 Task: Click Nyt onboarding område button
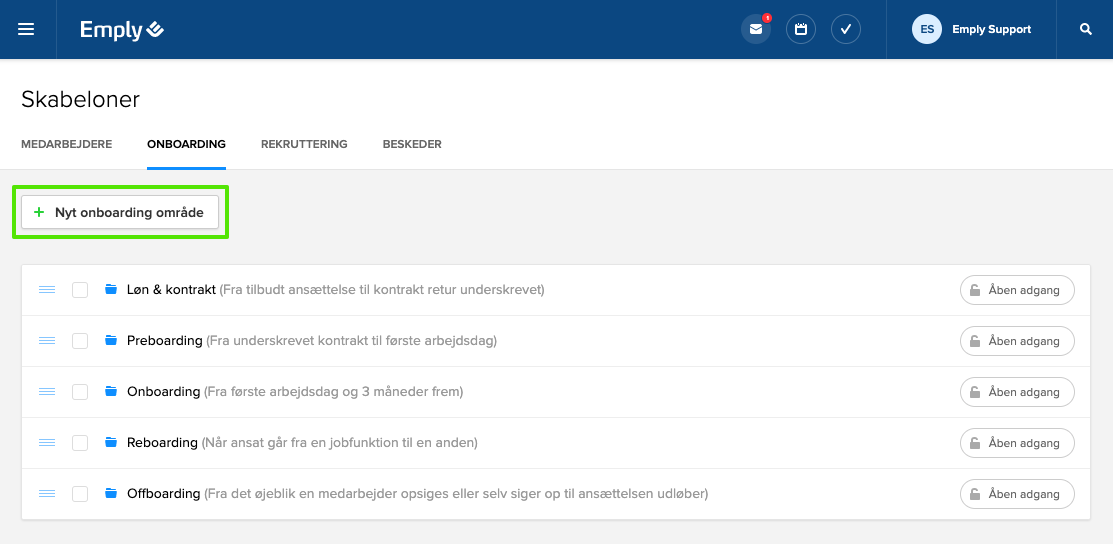tap(120, 212)
